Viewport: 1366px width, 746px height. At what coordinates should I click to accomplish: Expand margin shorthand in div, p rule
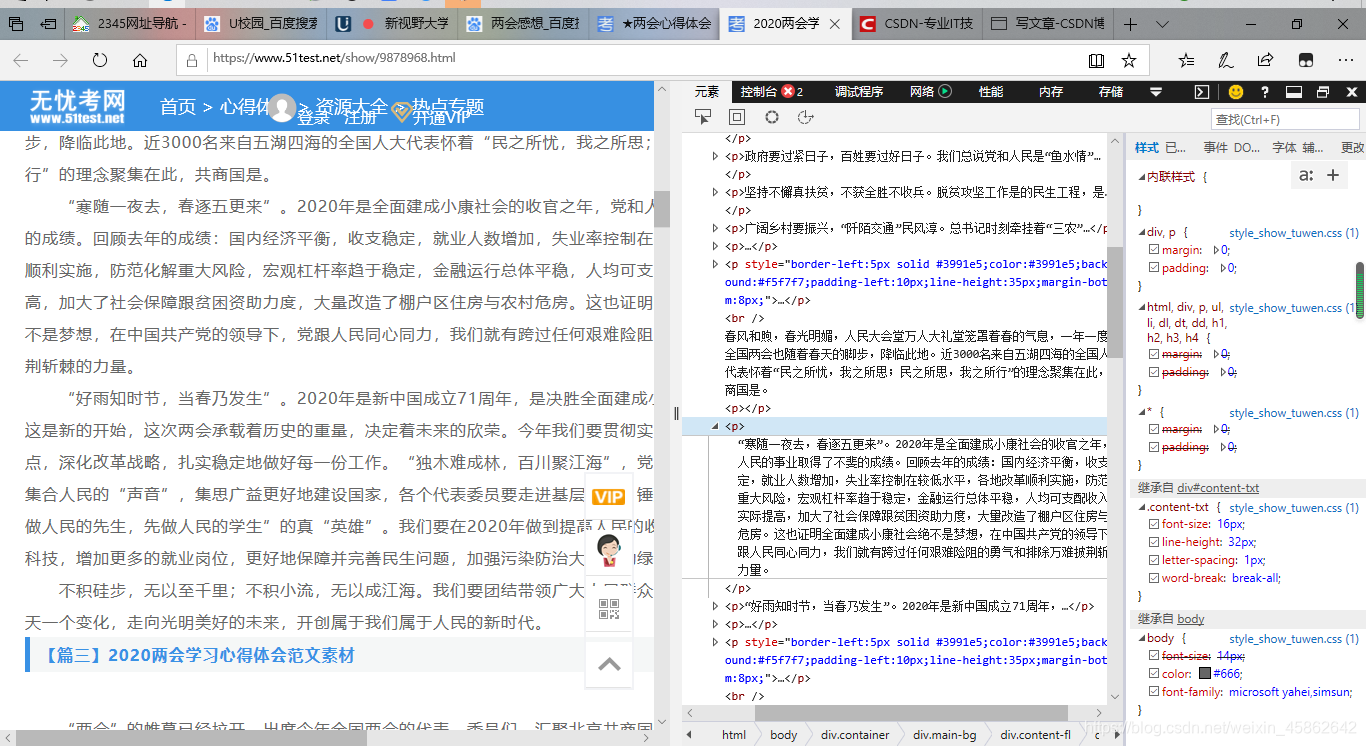coord(1217,250)
